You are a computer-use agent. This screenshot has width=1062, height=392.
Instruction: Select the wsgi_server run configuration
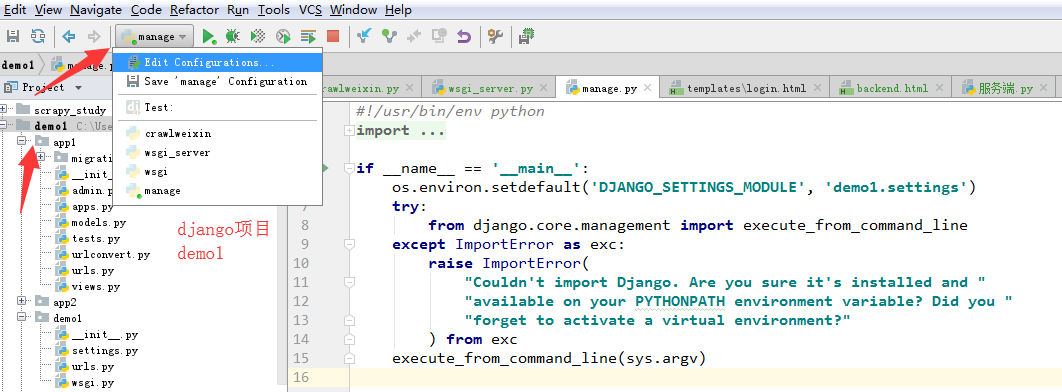point(218,152)
